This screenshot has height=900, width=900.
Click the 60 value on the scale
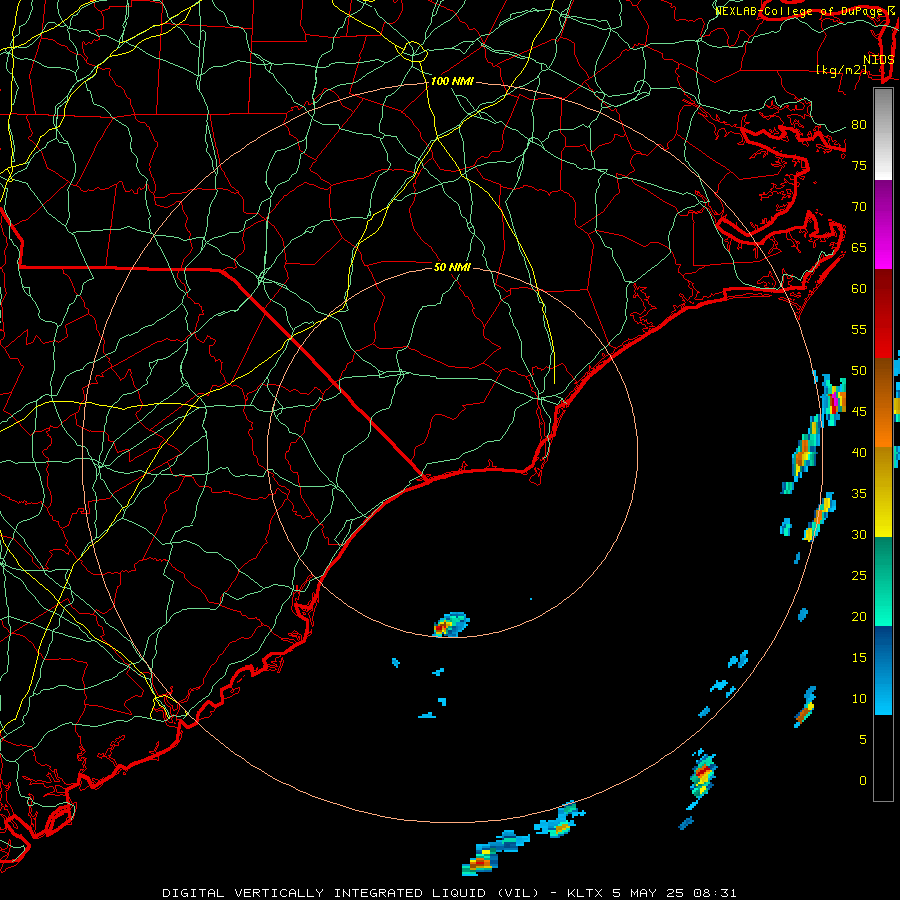click(859, 289)
